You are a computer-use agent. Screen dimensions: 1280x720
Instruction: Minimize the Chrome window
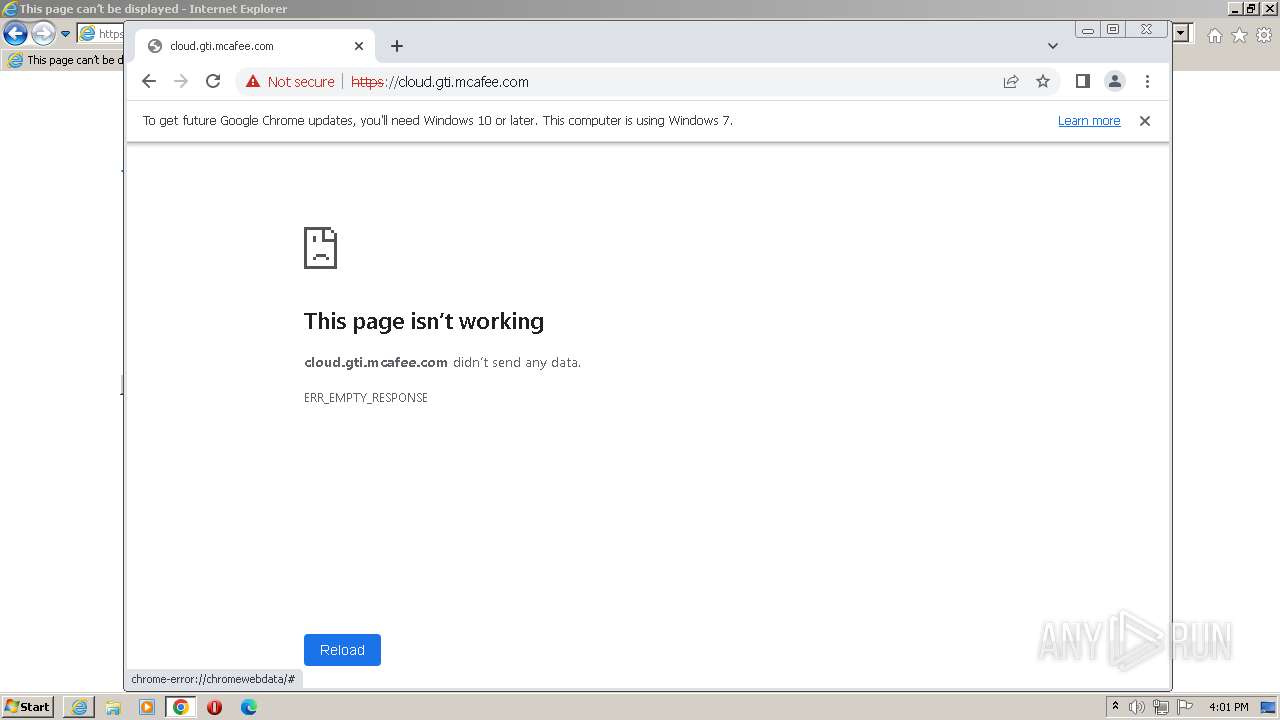[x=1088, y=30]
